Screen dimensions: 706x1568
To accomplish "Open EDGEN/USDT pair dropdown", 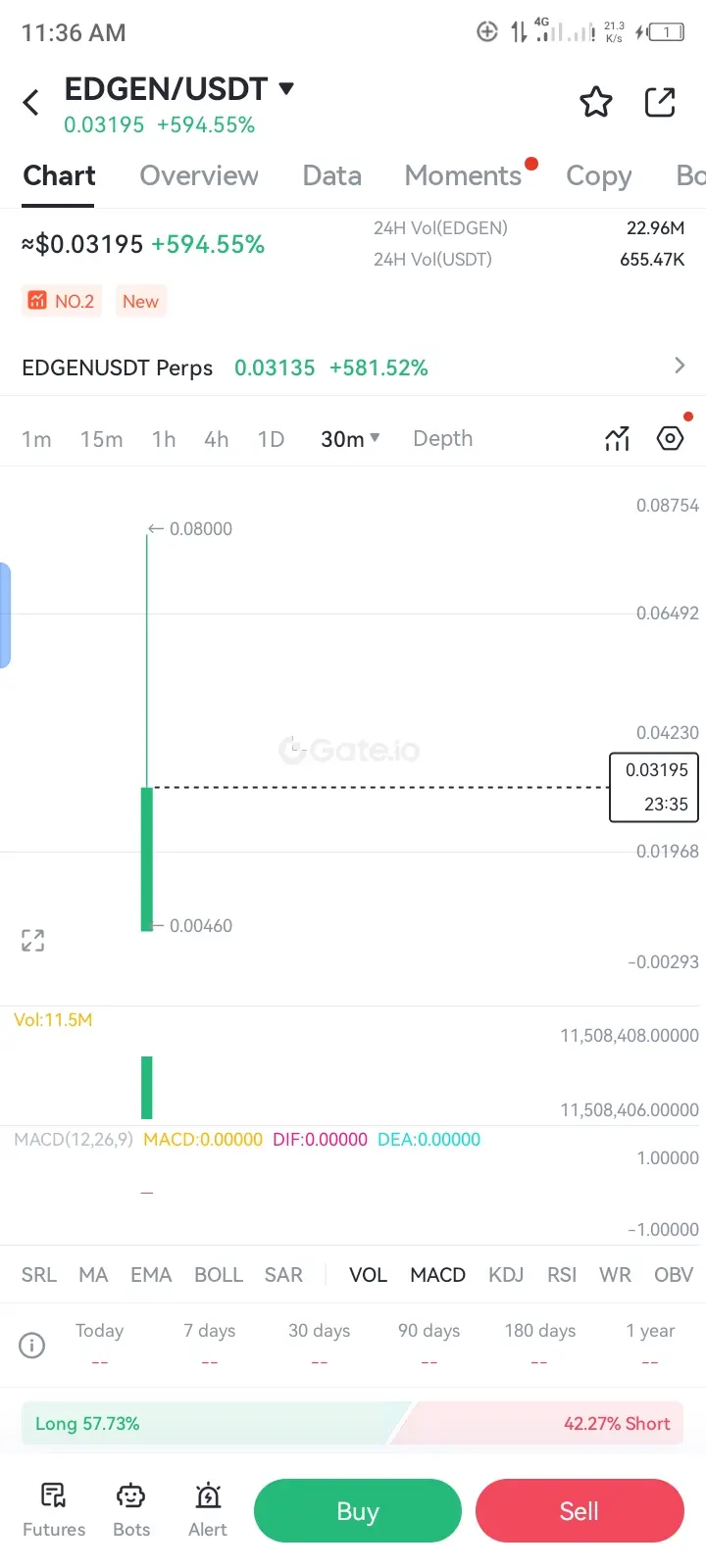I will pos(286,88).
